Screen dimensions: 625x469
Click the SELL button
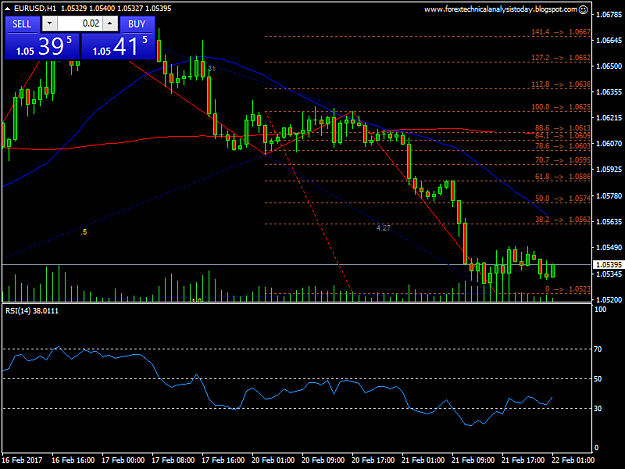[x=22, y=24]
